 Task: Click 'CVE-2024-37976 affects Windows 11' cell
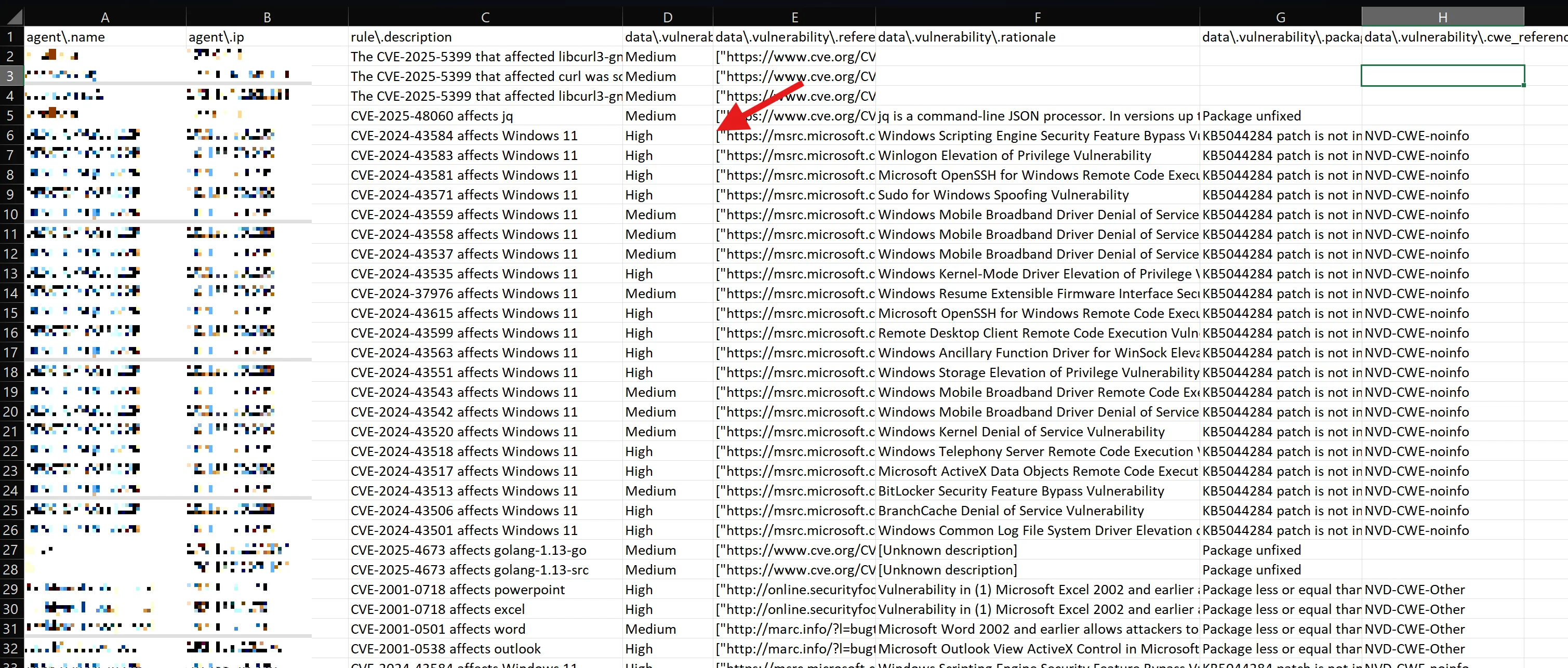tap(485, 293)
